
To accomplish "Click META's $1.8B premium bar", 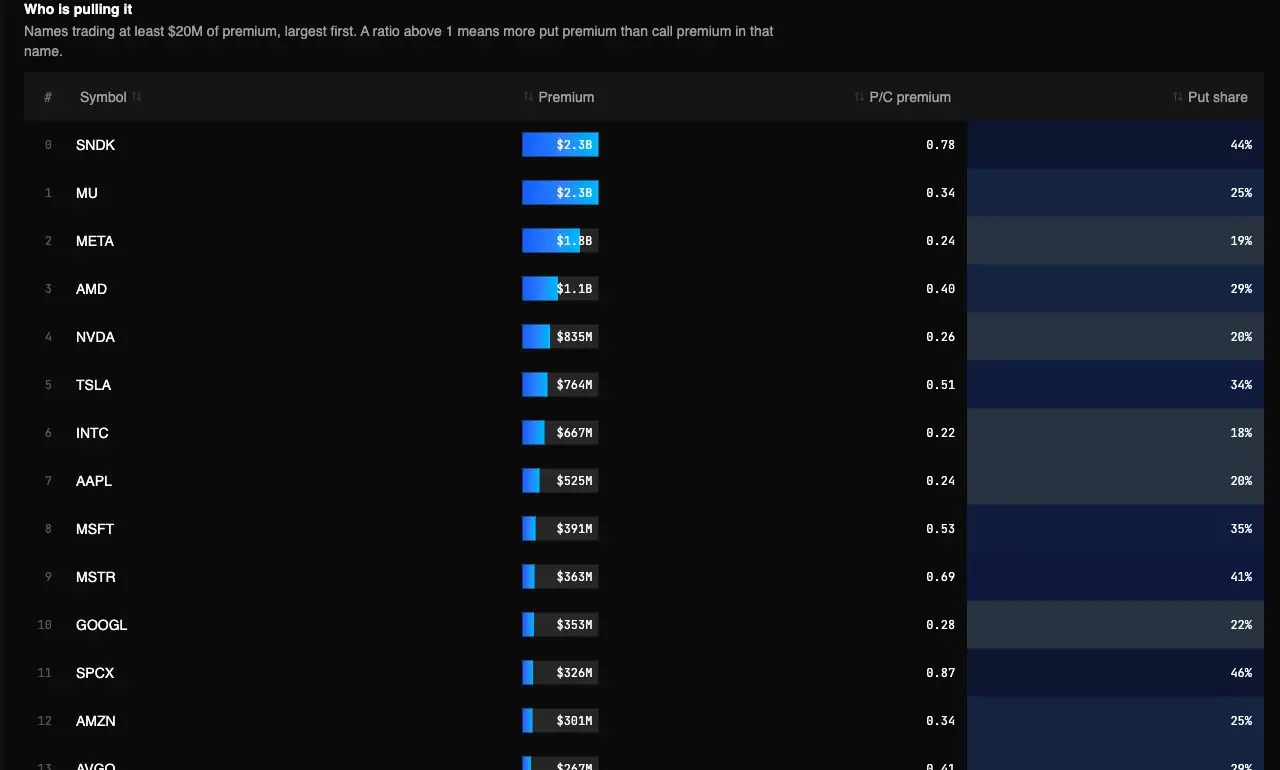I will click(x=560, y=241).
